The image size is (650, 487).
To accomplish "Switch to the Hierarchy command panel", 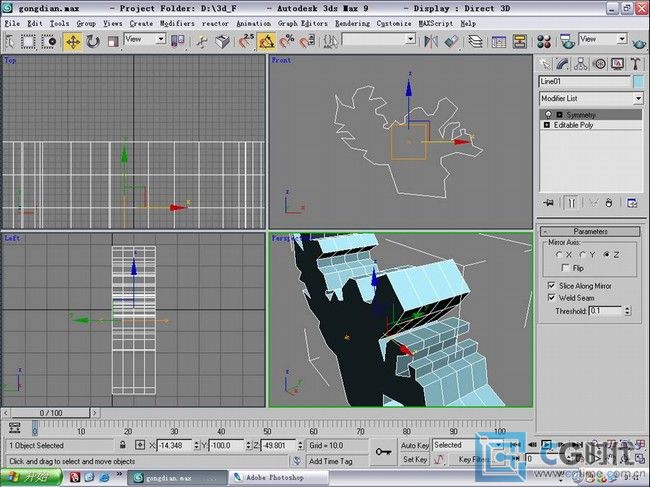I will coord(581,64).
